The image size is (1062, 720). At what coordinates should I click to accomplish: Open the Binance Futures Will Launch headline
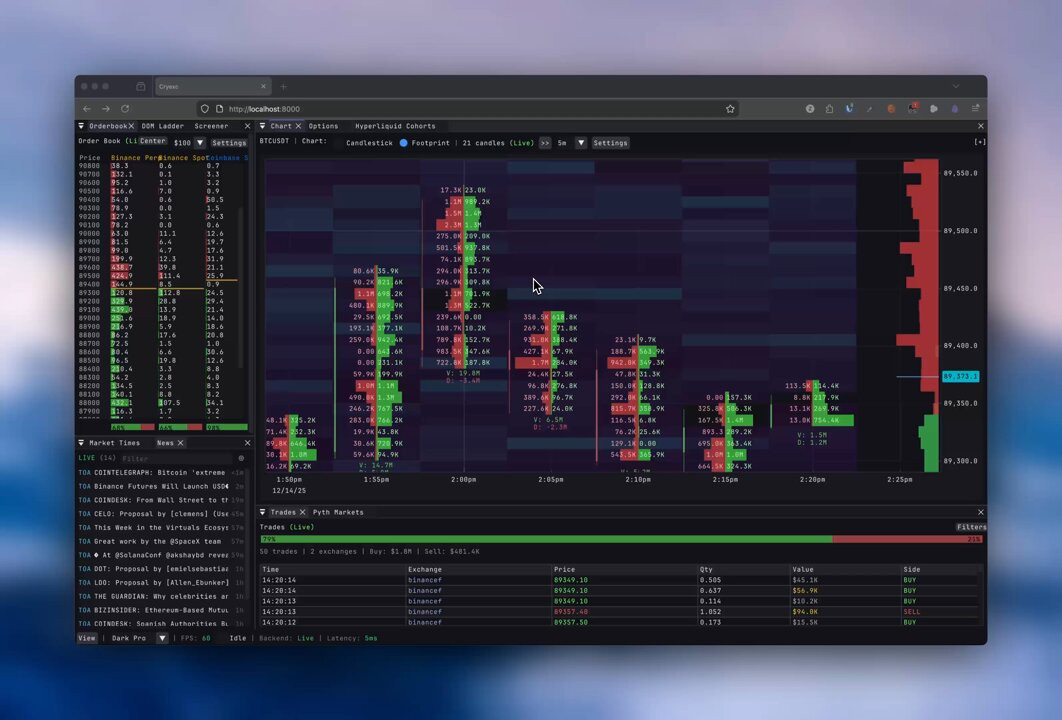point(161,486)
